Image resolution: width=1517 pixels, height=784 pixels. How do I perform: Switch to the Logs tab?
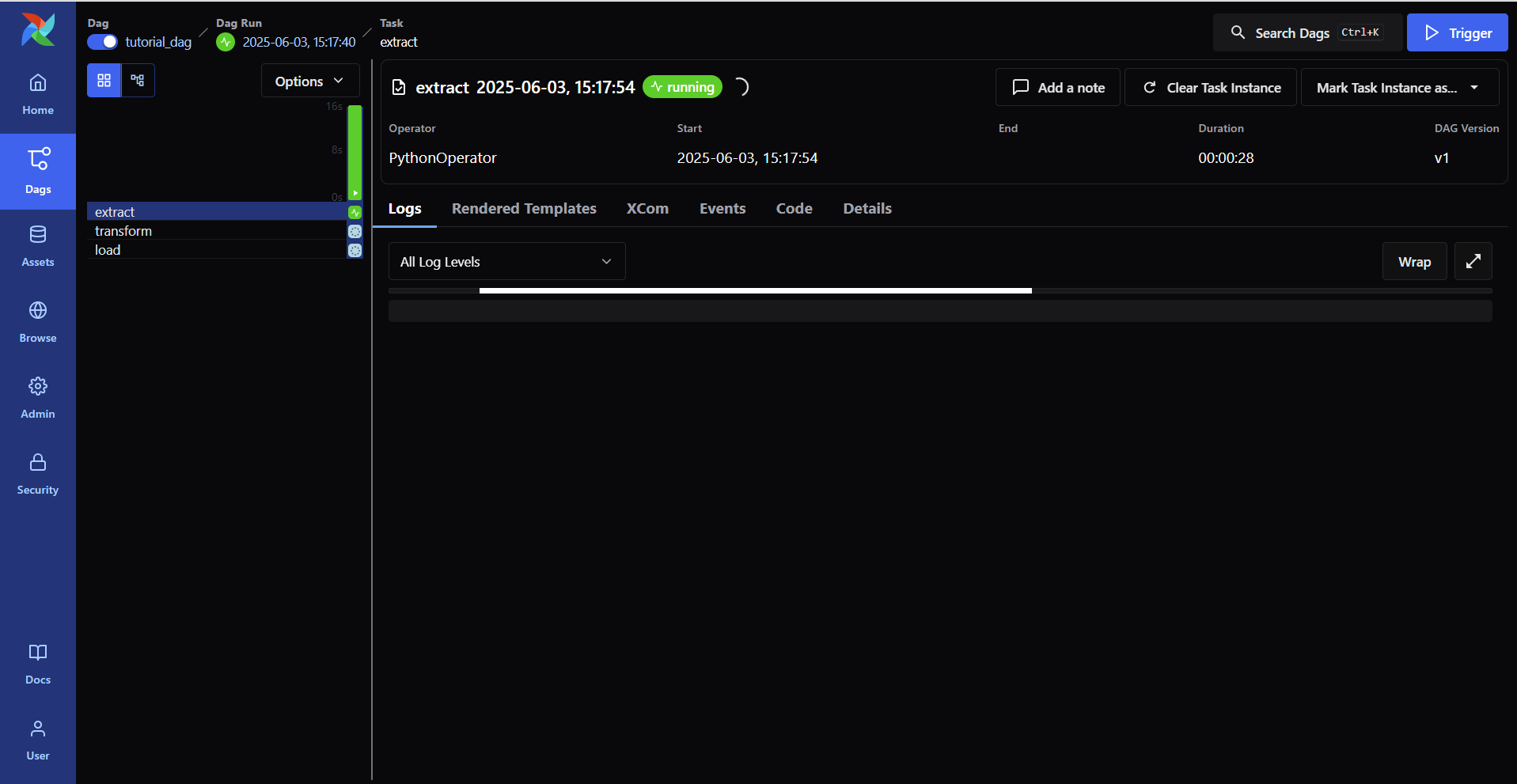click(404, 208)
